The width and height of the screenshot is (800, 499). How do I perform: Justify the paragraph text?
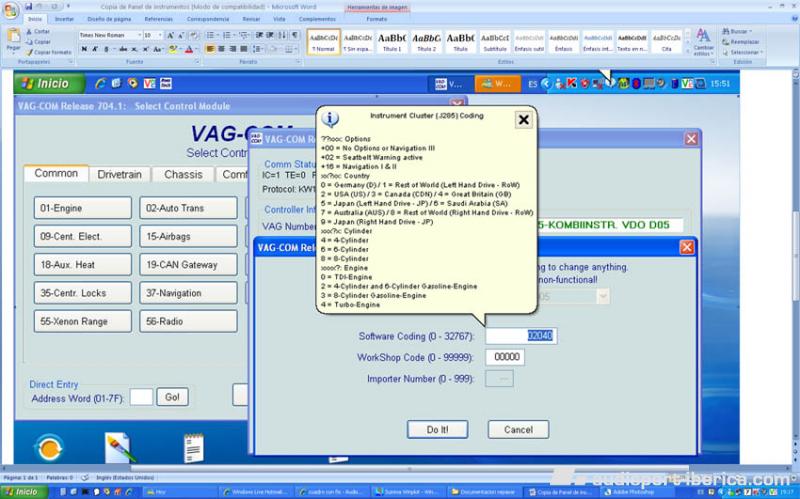[x=244, y=49]
